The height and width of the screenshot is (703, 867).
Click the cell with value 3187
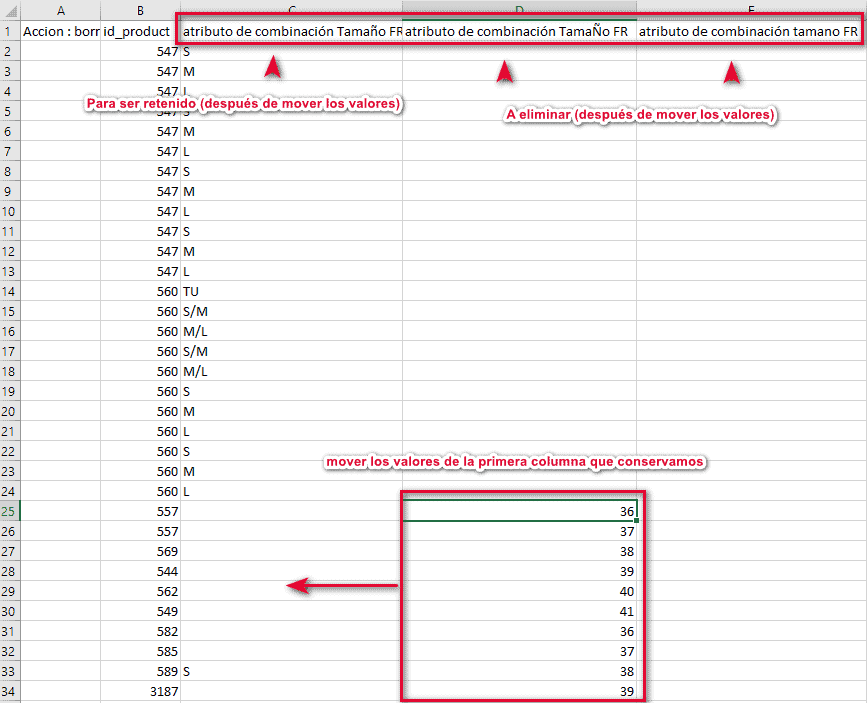[x=140, y=691]
